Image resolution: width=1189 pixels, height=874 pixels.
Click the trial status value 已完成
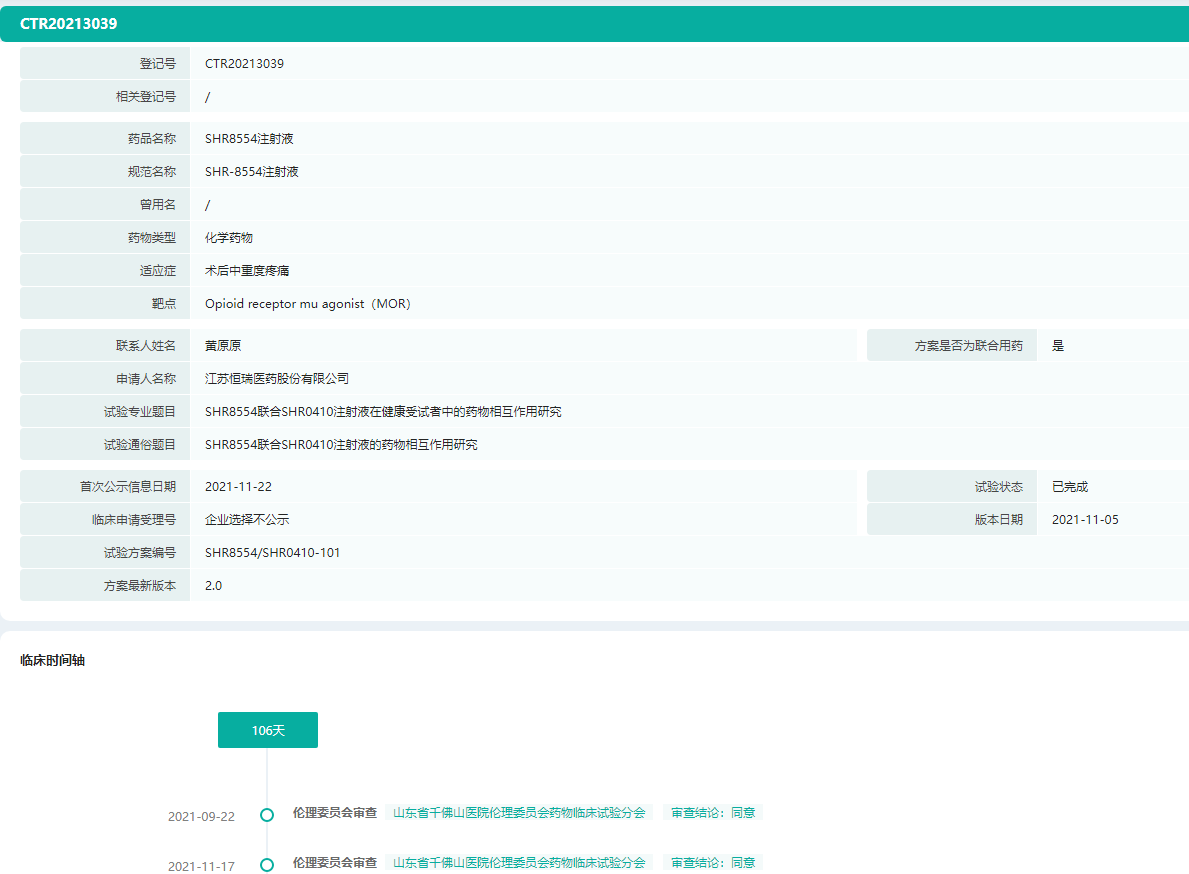tap(1069, 487)
